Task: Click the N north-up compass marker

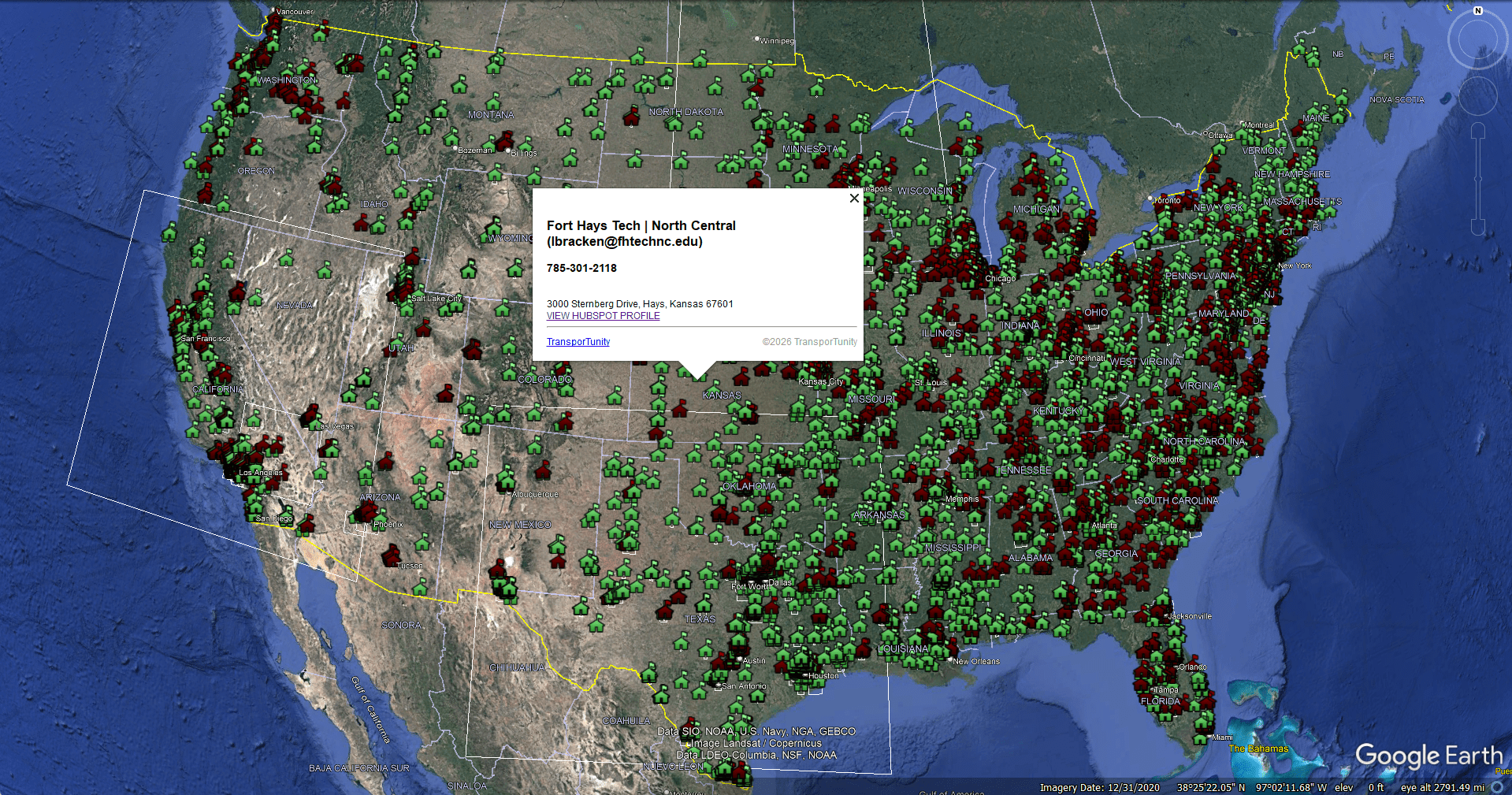Action: [x=1478, y=11]
